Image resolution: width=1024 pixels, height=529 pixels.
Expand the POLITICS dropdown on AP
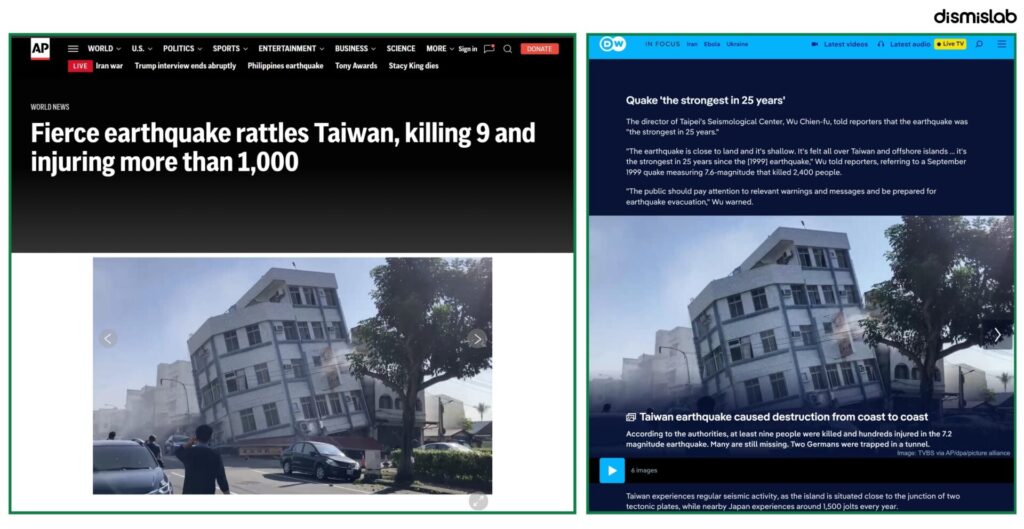183,49
